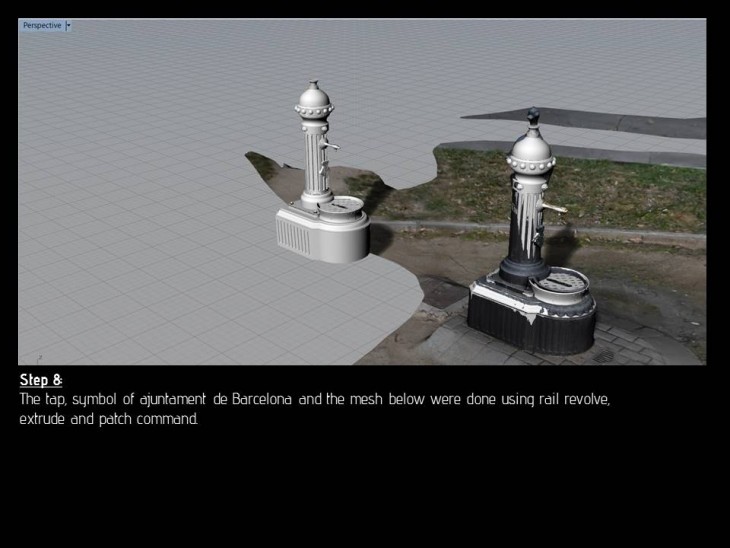Select the grass area of the scan mesh
This screenshot has height=548, width=730.
click(x=620, y=195)
